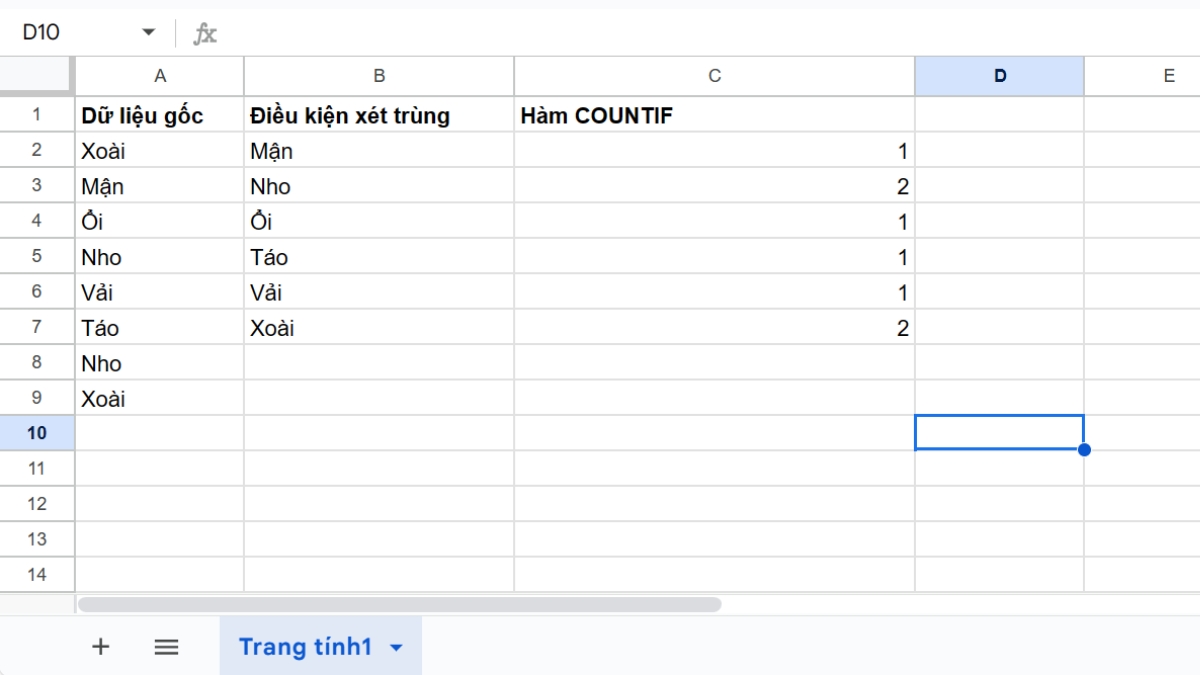Click the blue fill handle dot
The image size is (1200, 675).
(x=1084, y=450)
